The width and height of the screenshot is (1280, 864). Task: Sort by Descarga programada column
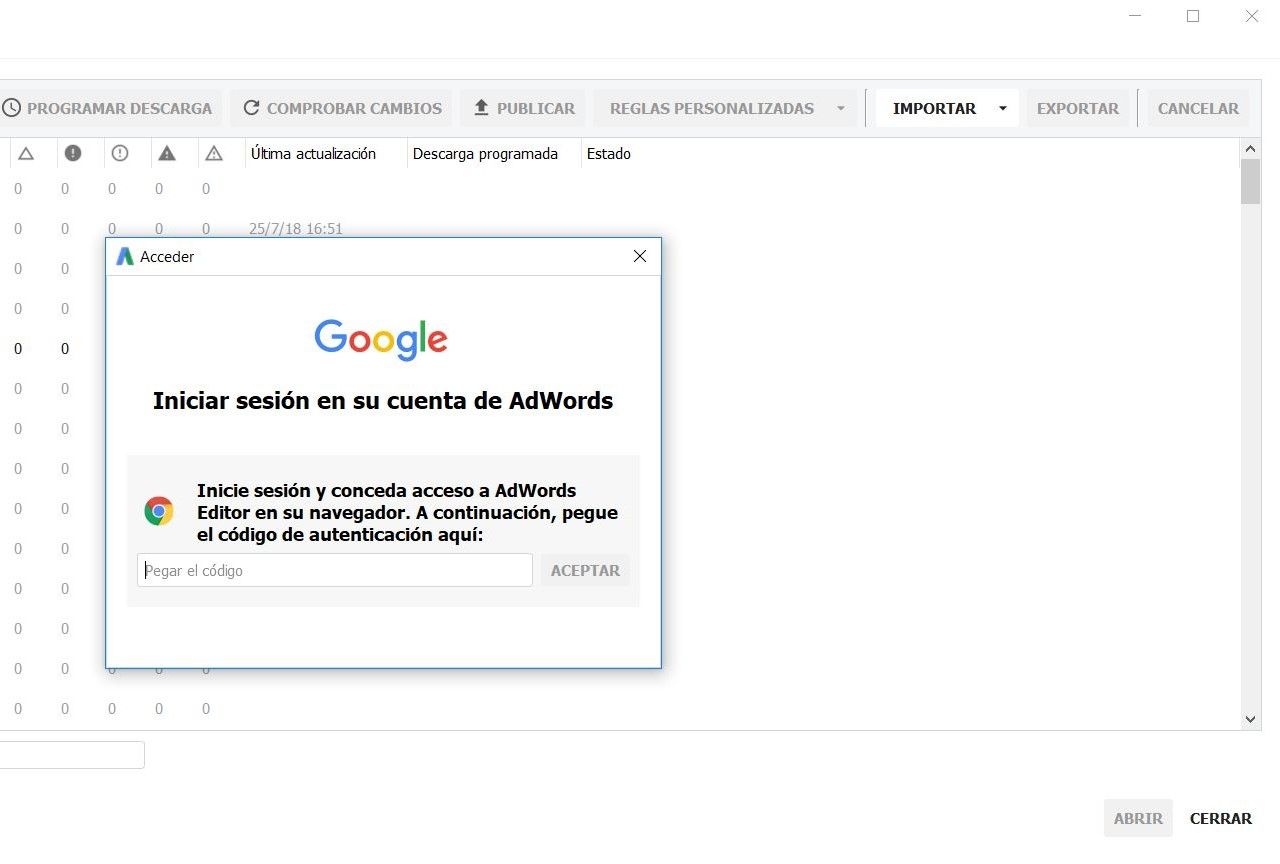pos(485,153)
